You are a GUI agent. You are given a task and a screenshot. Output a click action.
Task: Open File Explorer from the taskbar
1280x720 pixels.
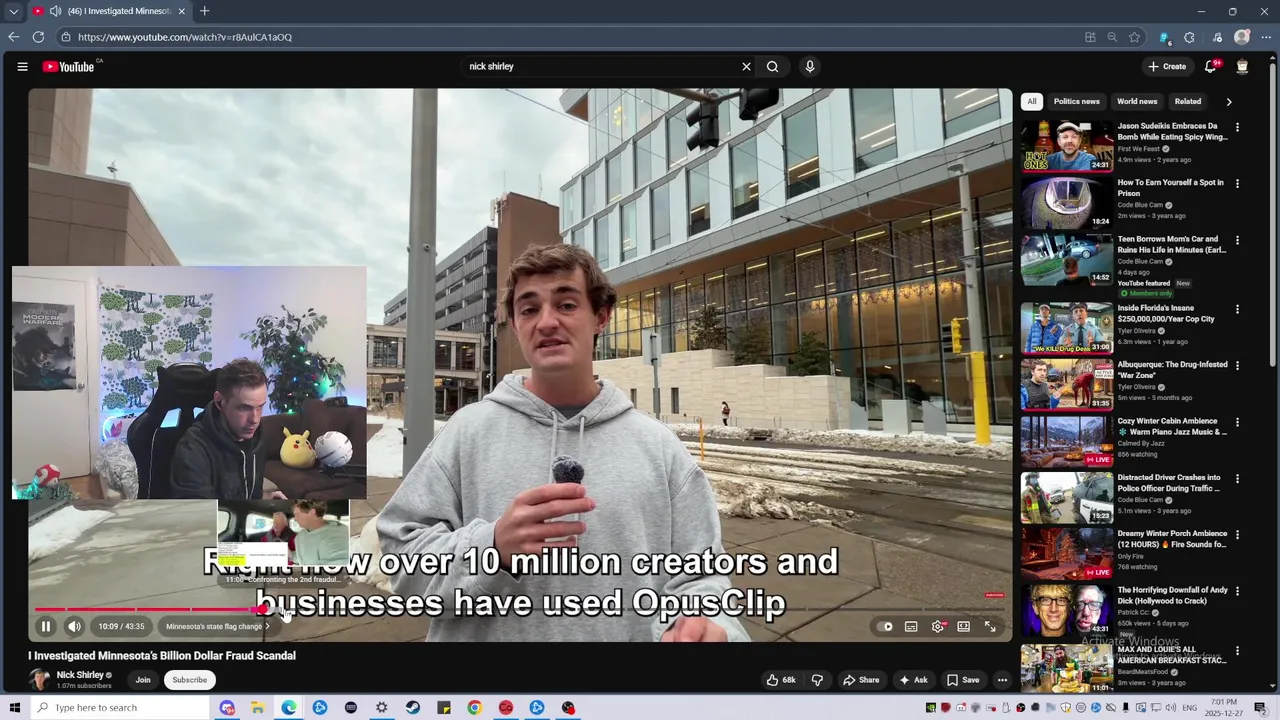258,708
